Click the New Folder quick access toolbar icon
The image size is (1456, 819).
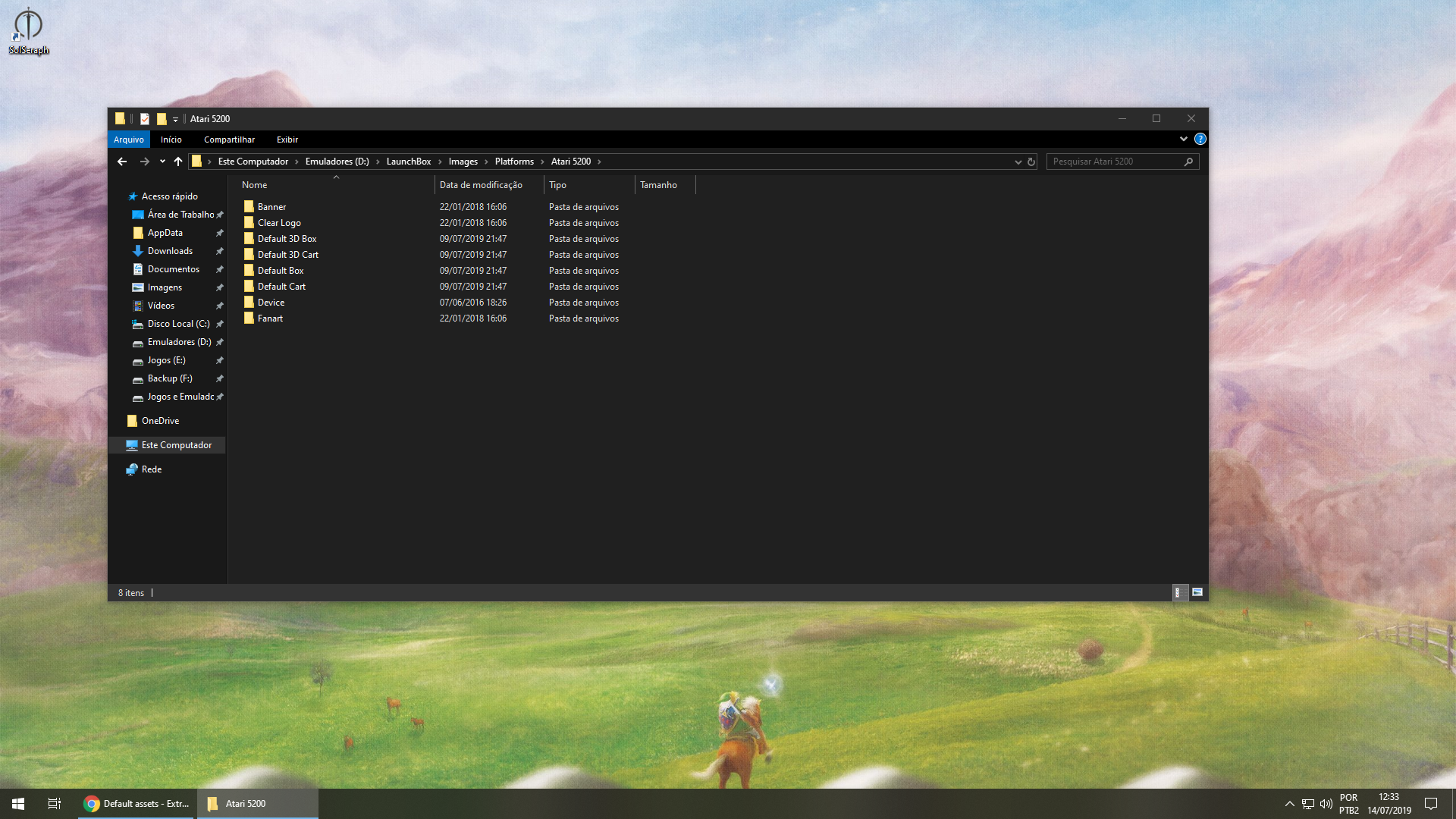point(162,119)
